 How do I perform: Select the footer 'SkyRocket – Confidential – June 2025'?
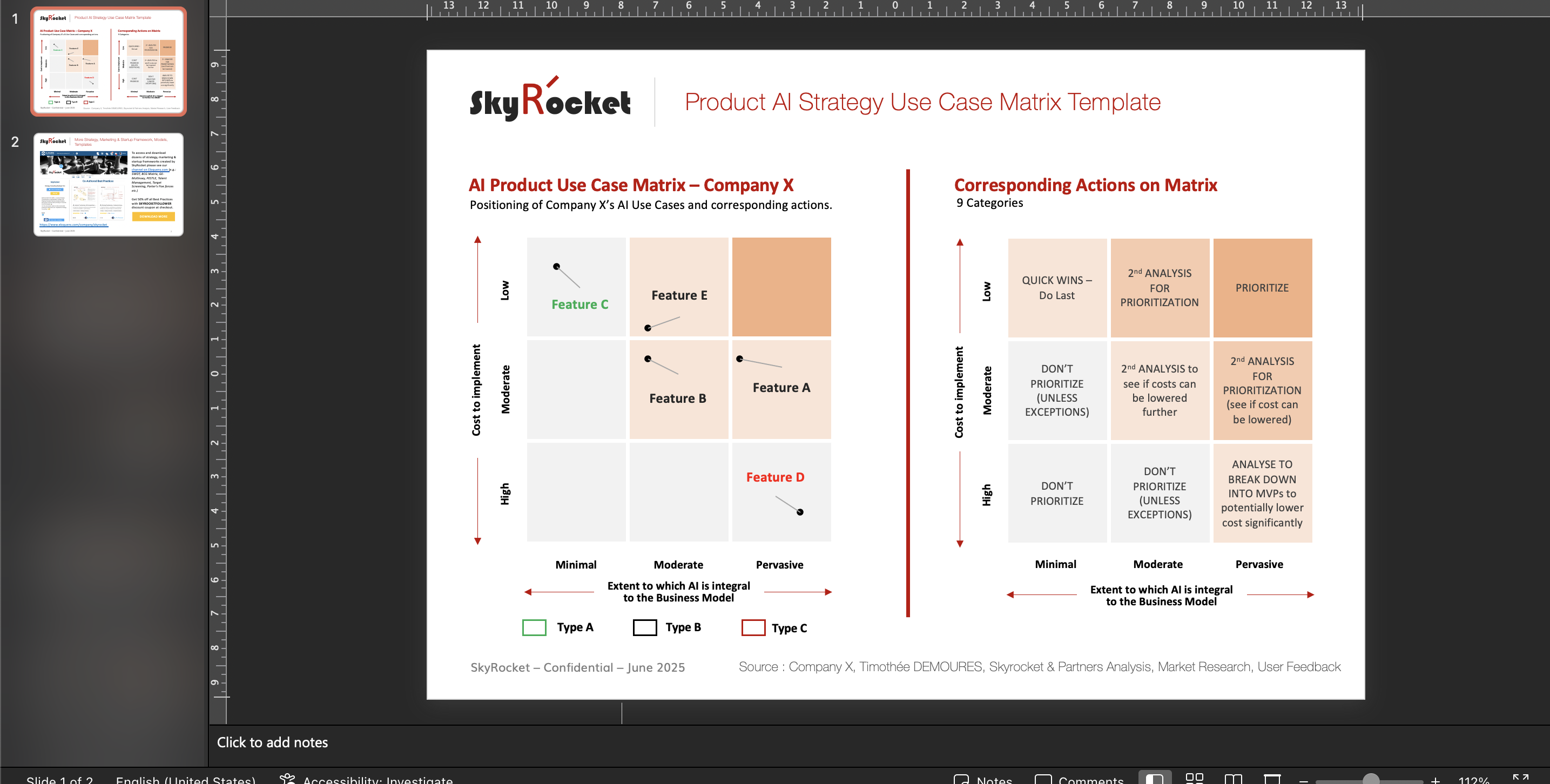[577, 667]
